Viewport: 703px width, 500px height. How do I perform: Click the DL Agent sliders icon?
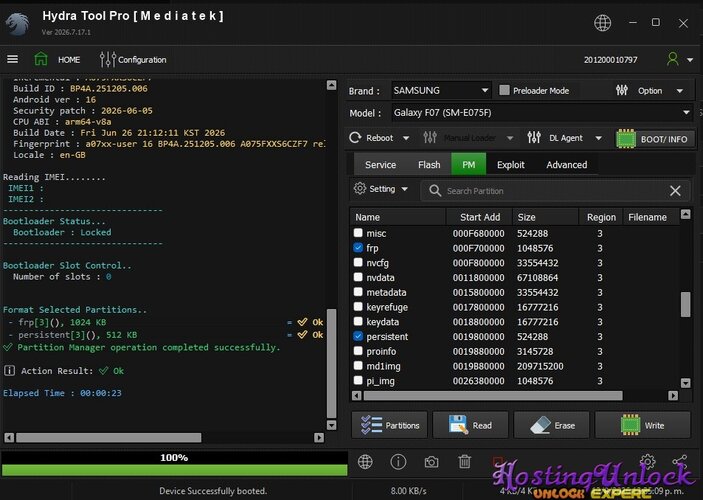coord(534,138)
